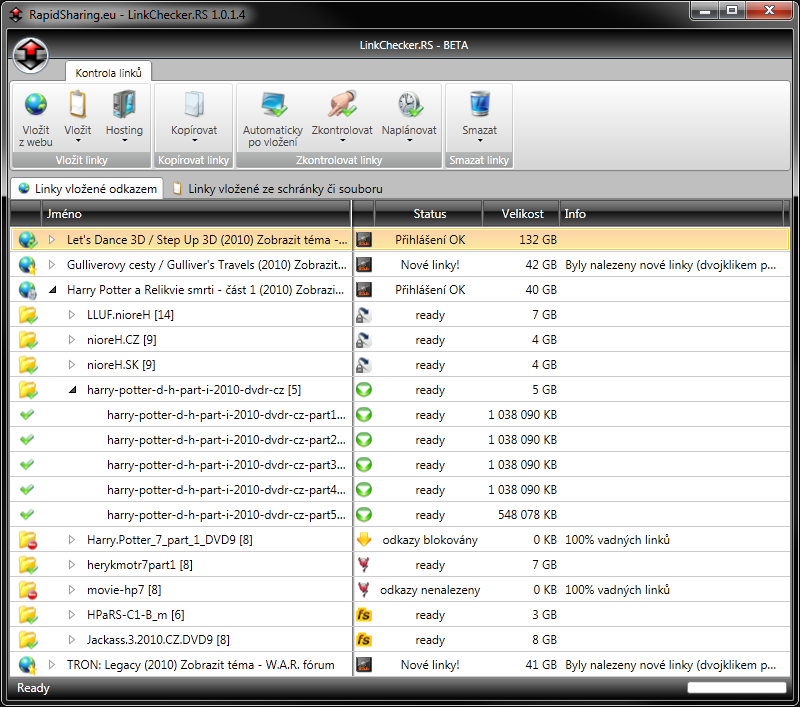This screenshot has height=707, width=800.
Task: Click the Smazat recycle bin icon
Action: 479,105
